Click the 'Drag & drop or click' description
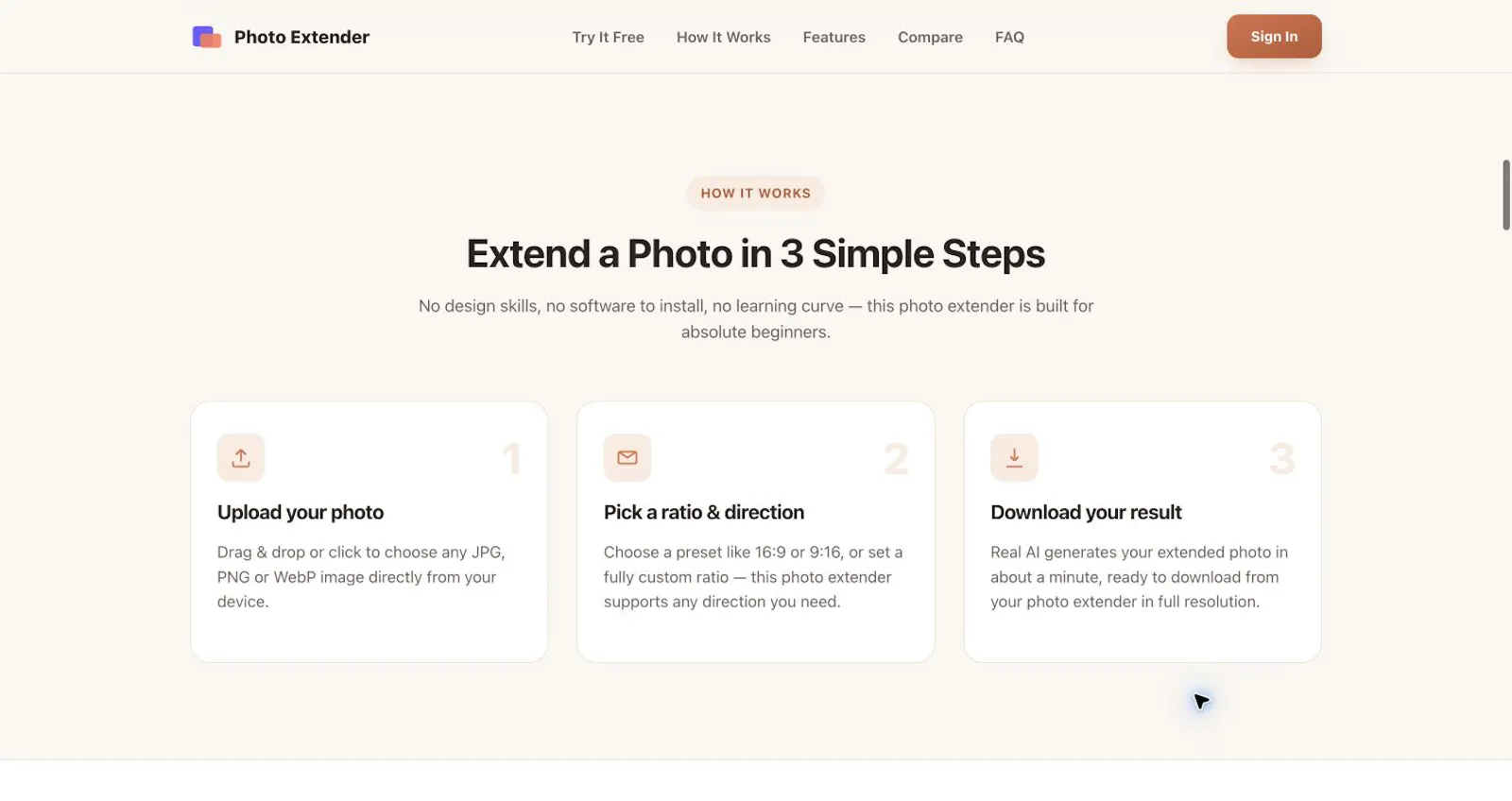1512x801 pixels. point(361,576)
